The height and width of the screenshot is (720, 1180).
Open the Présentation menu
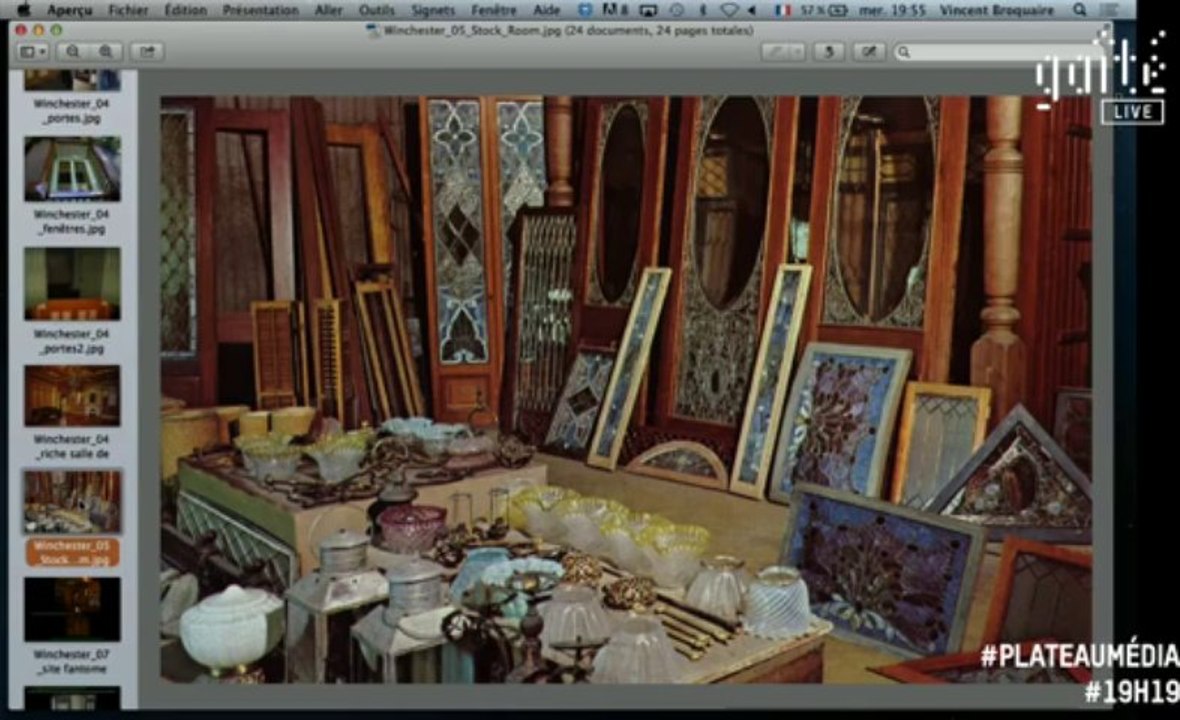tap(260, 11)
